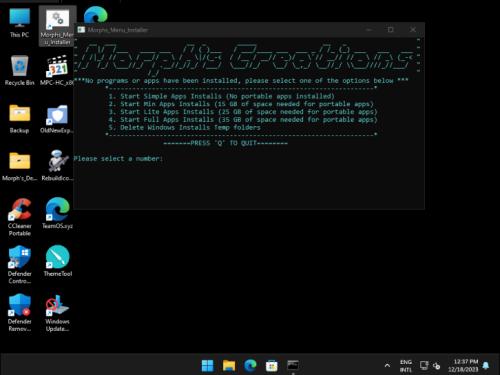This screenshot has width=500, height=375.
Task: Open the Backup folder icon
Action: pos(19,119)
